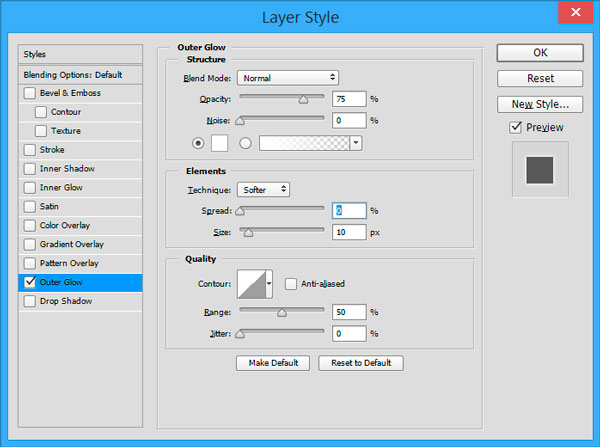Screen dimensions: 600x447
Task: Check the Inner Glow effect box
Action: pyautogui.click(x=30, y=188)
